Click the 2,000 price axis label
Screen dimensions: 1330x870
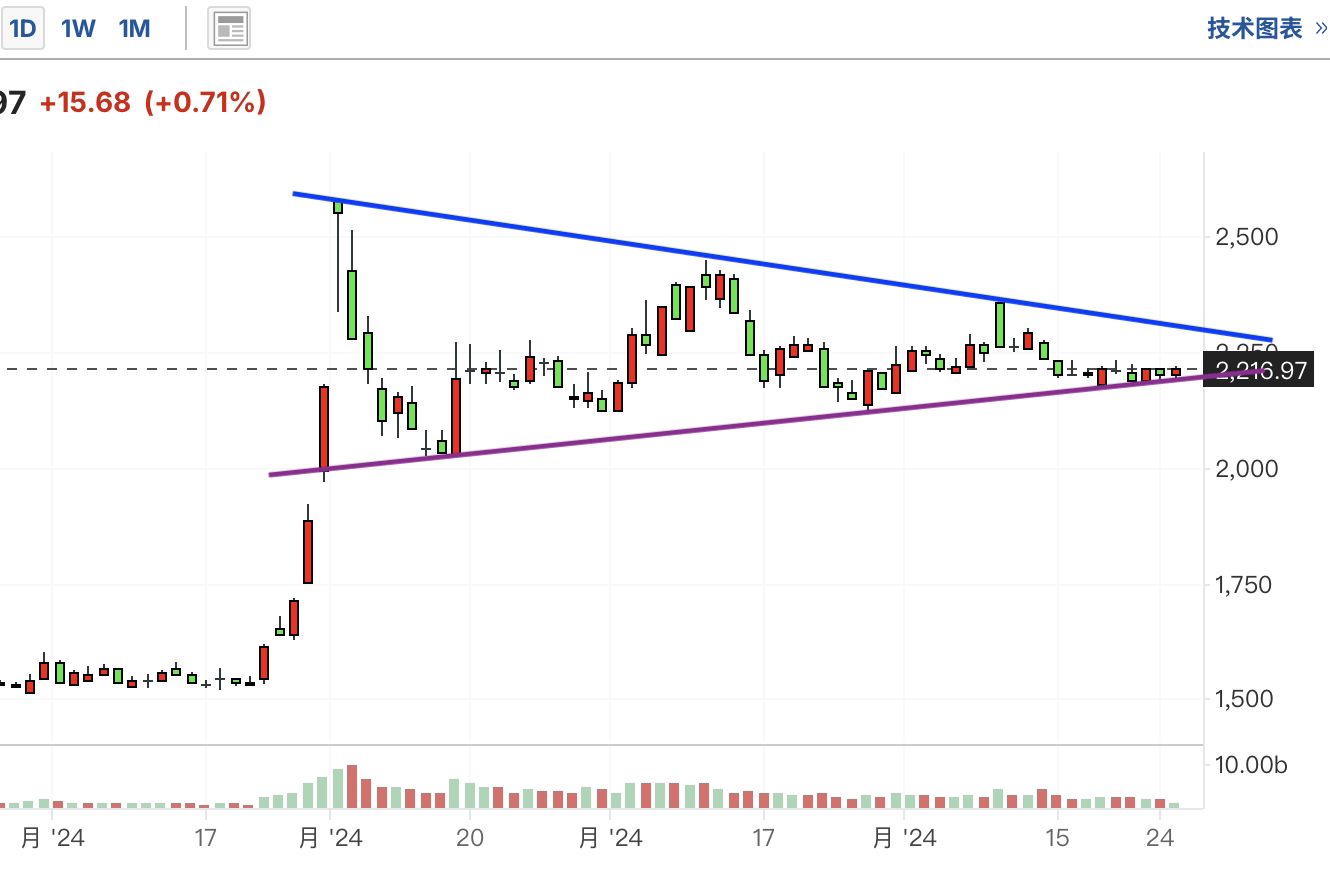(1246, 469)
